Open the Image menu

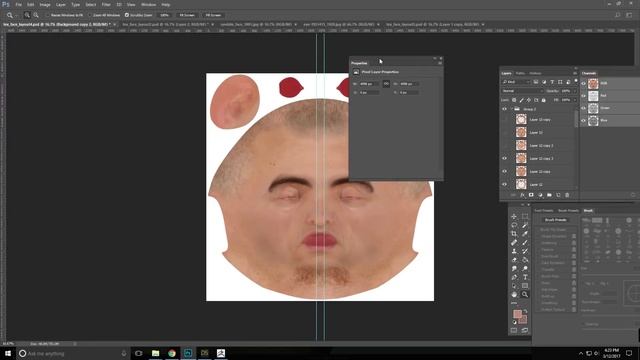pos(45,4)
